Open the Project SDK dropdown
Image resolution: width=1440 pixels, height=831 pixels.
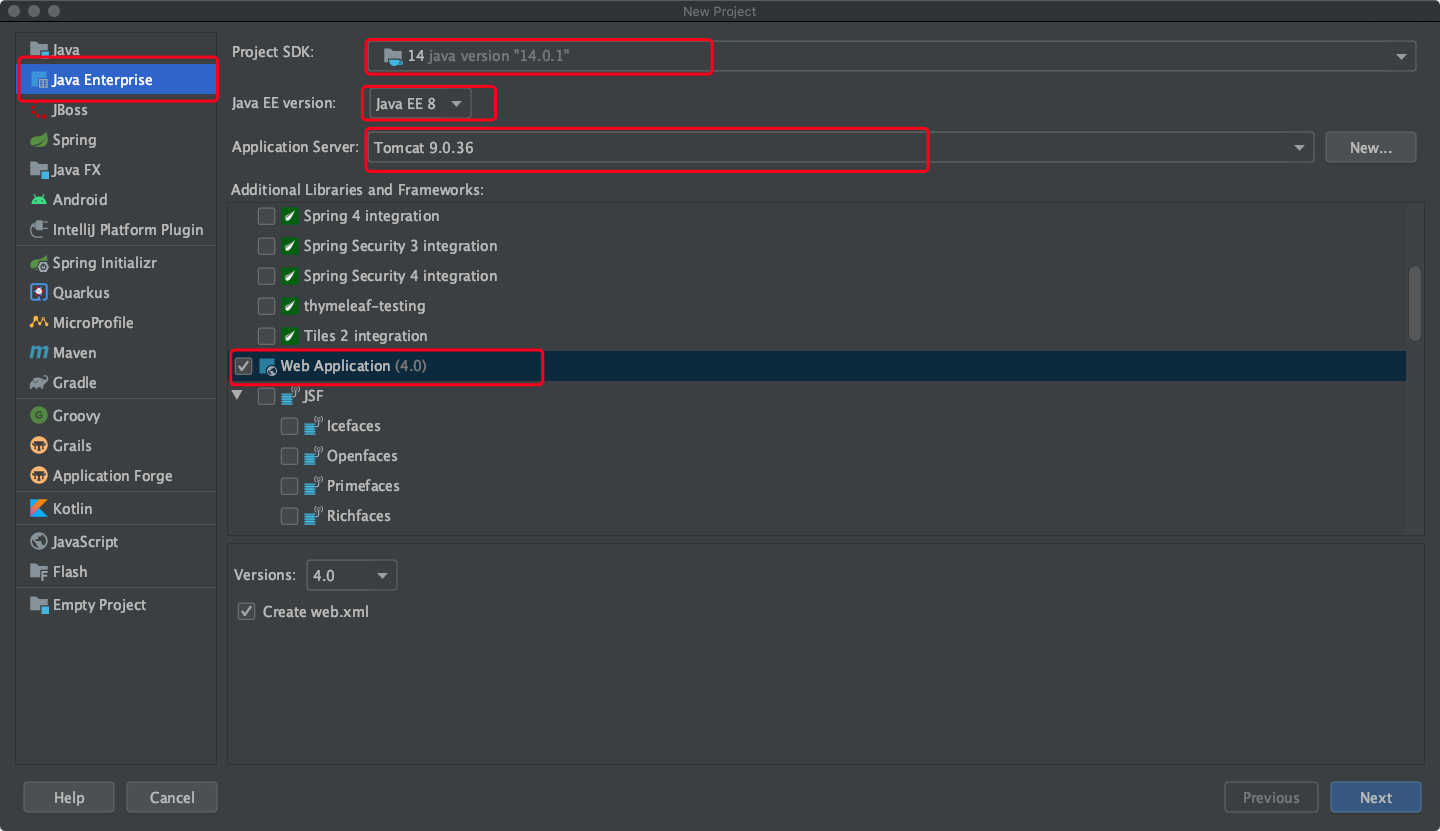tap(891, 56)
